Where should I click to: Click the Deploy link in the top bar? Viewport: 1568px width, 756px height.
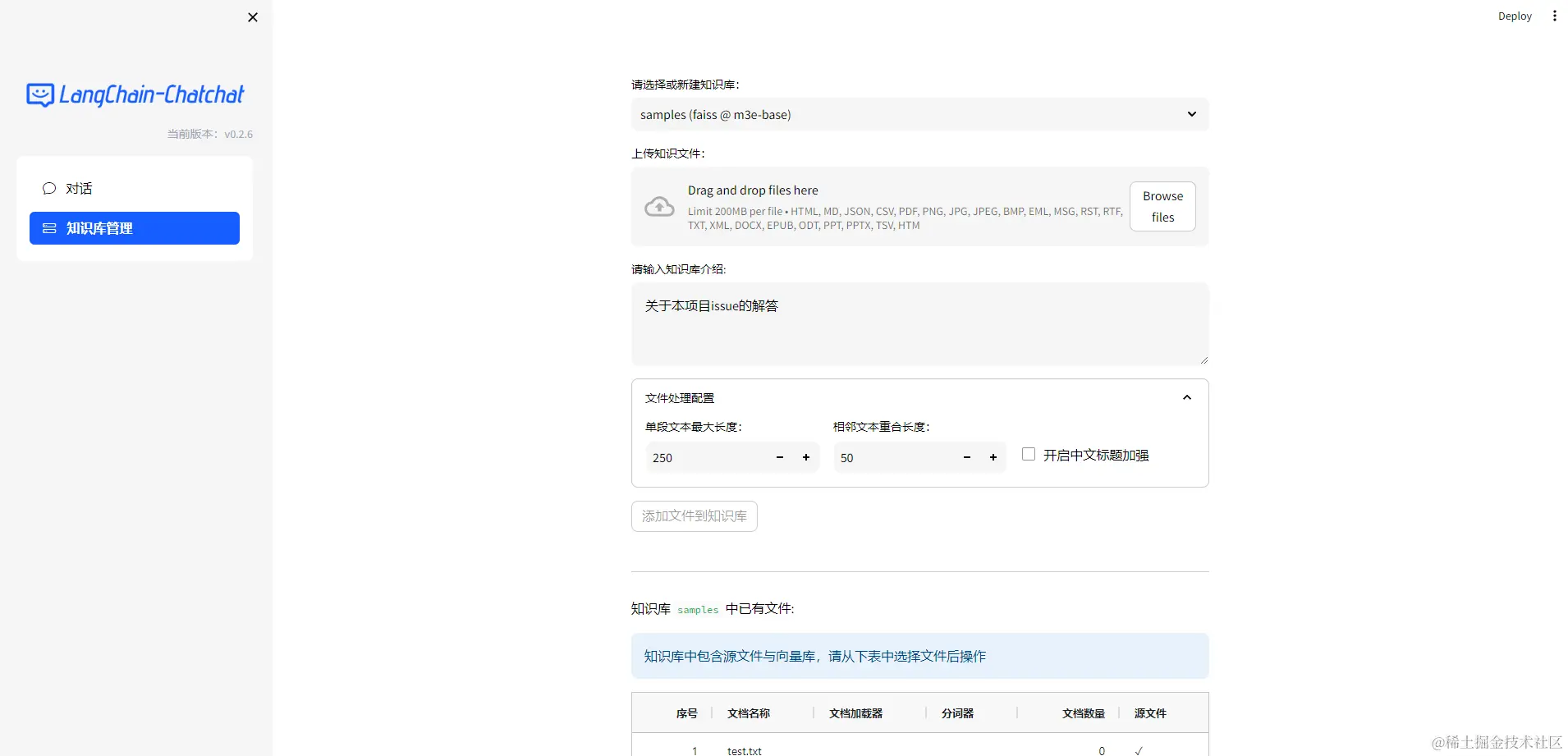[x=1513, y=16]
